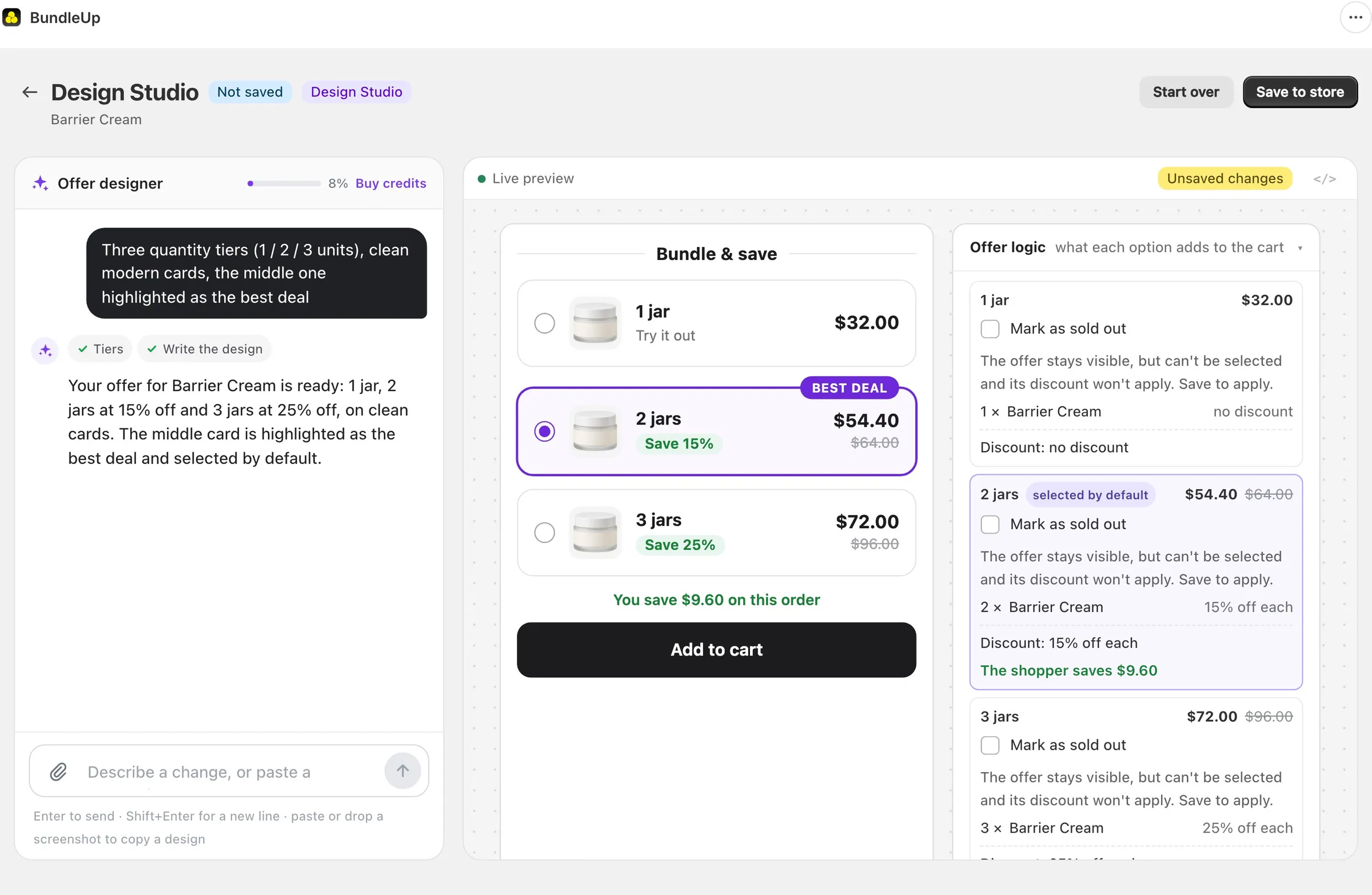Viewport: 1372px width, 895px height.
Task: Click the Not saved status badge
Action: coord(250,91)
